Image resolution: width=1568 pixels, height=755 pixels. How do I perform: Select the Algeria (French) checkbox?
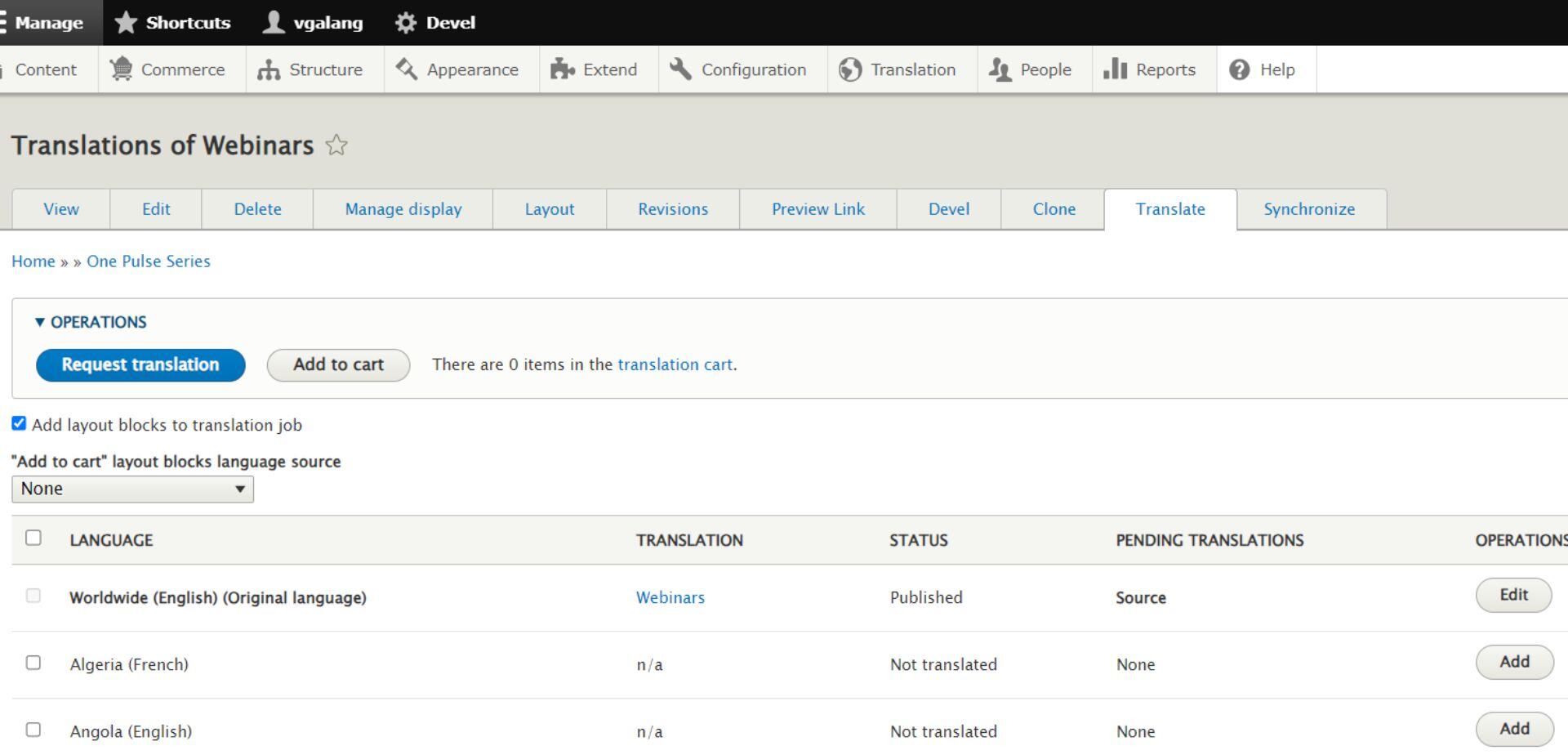click(33, 663)
